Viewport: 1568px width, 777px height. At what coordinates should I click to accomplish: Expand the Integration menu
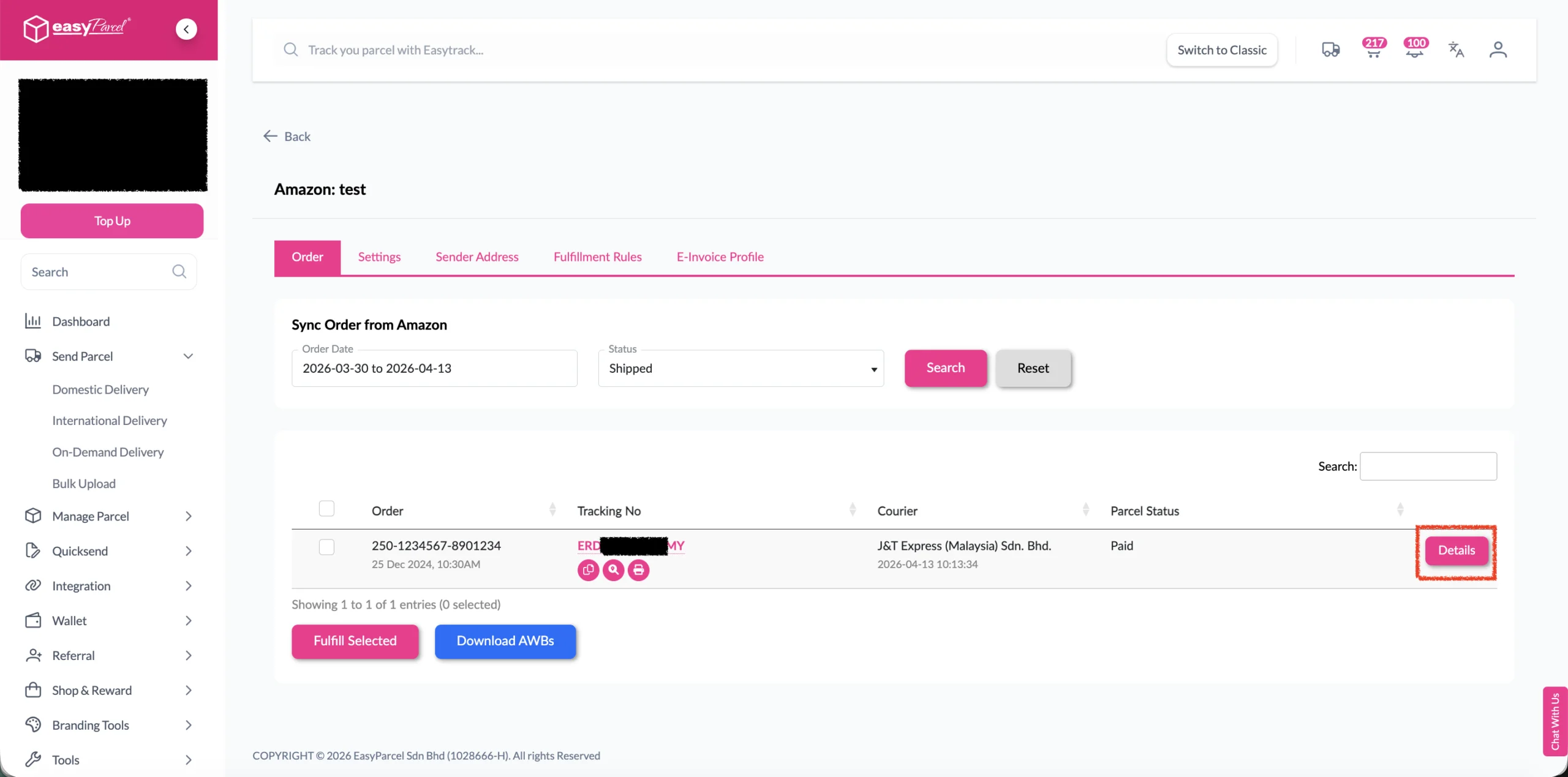coord(188,586)
